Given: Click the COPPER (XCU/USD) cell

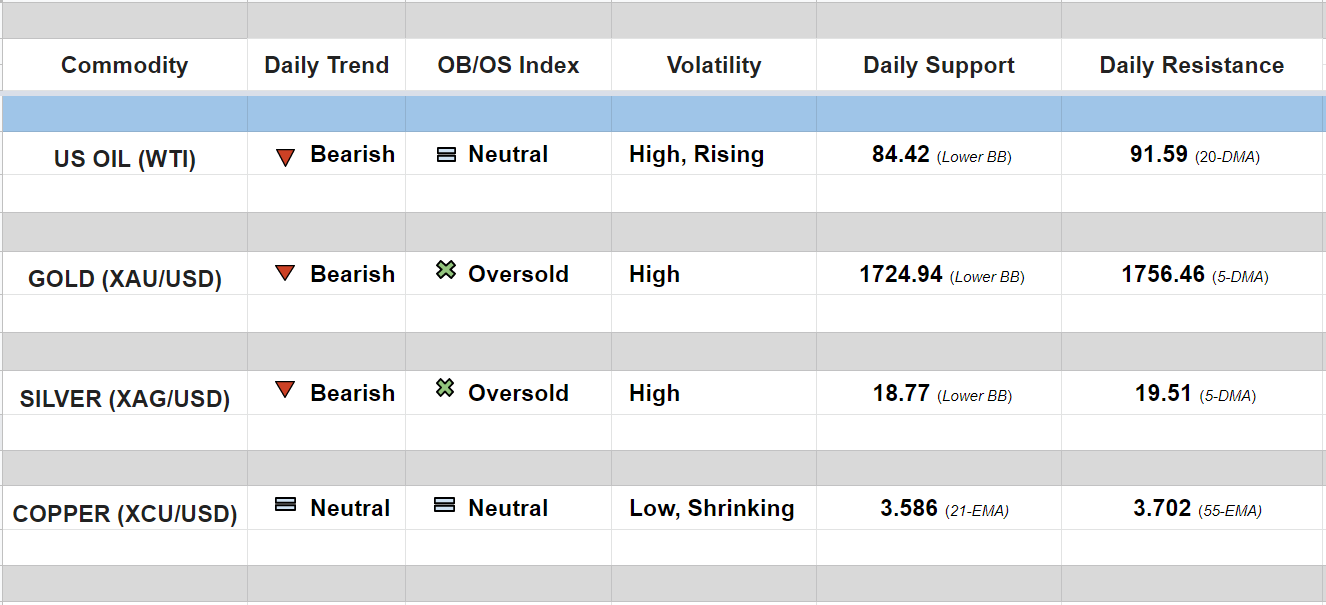Looking at the screenshot, I should click(x=125, y=514).
